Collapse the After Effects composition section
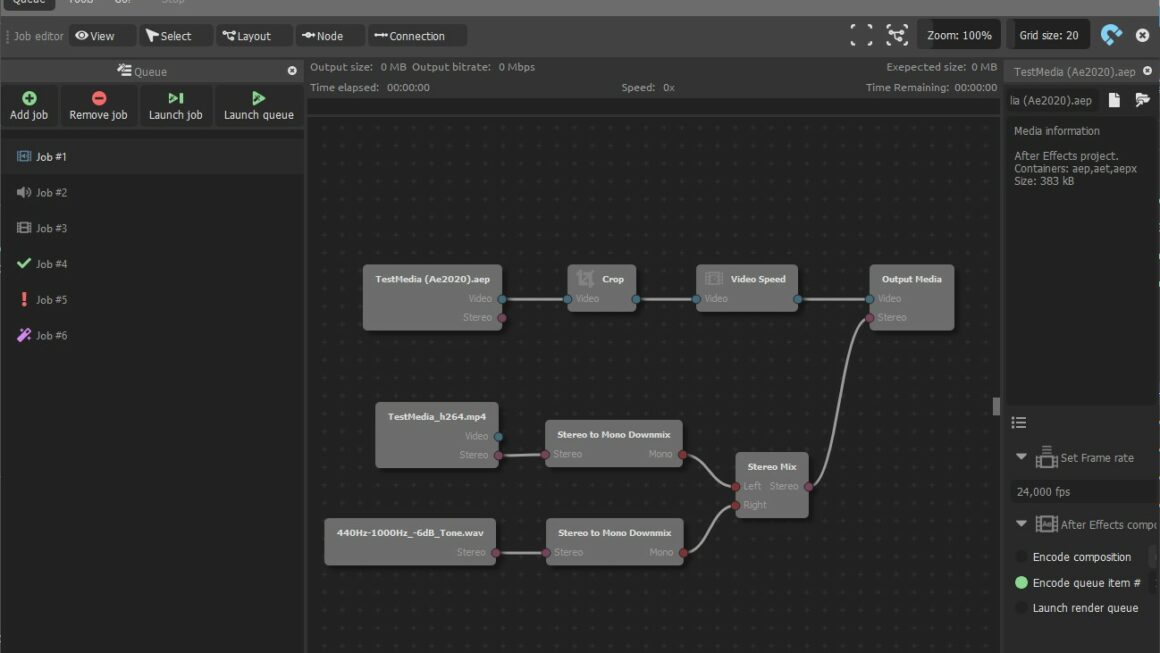1160x653 pixels. click(x=1021, y=524)
